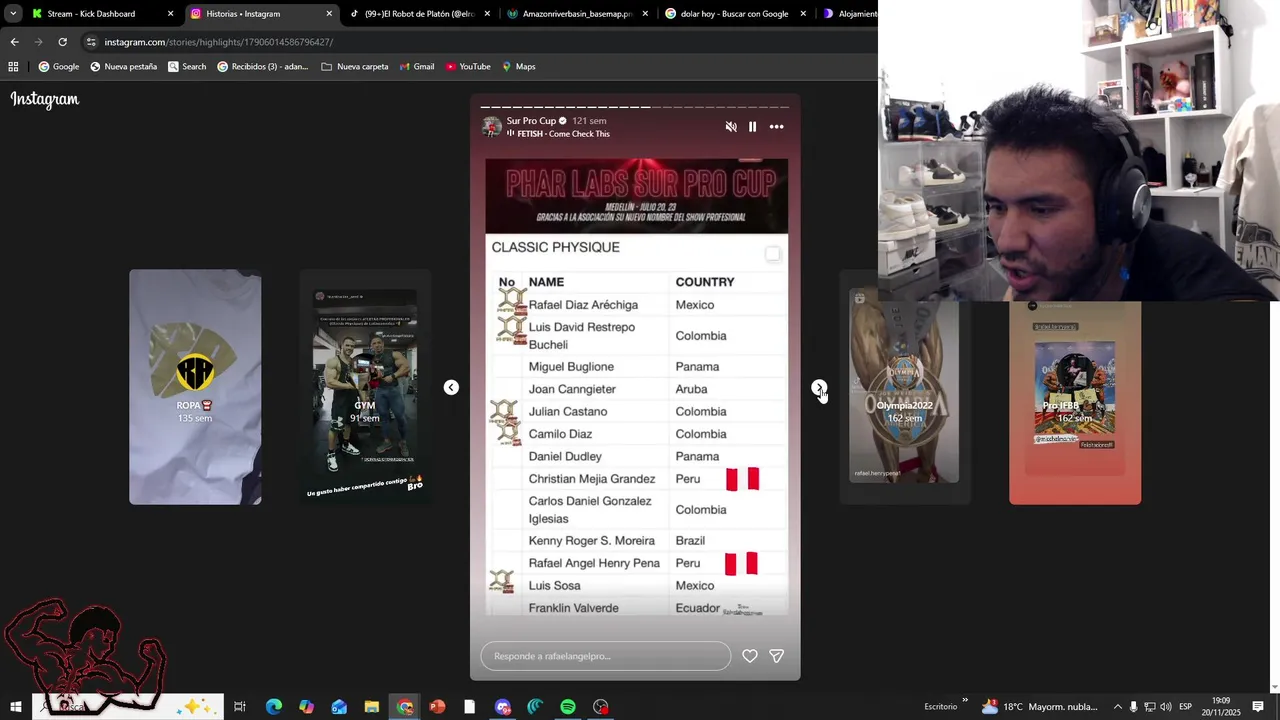Click the instagram.com address bar URL
This screenshot has width=1280, height=720.
click(x=219, y=42)
